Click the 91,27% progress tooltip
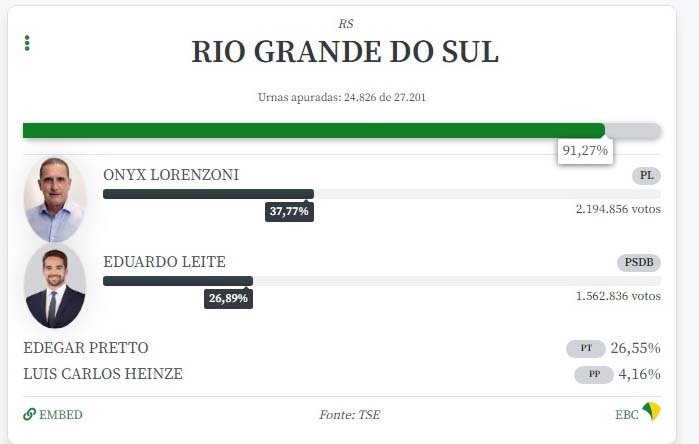The height and width of the screenshot is (444, 699). pos(585,151)
